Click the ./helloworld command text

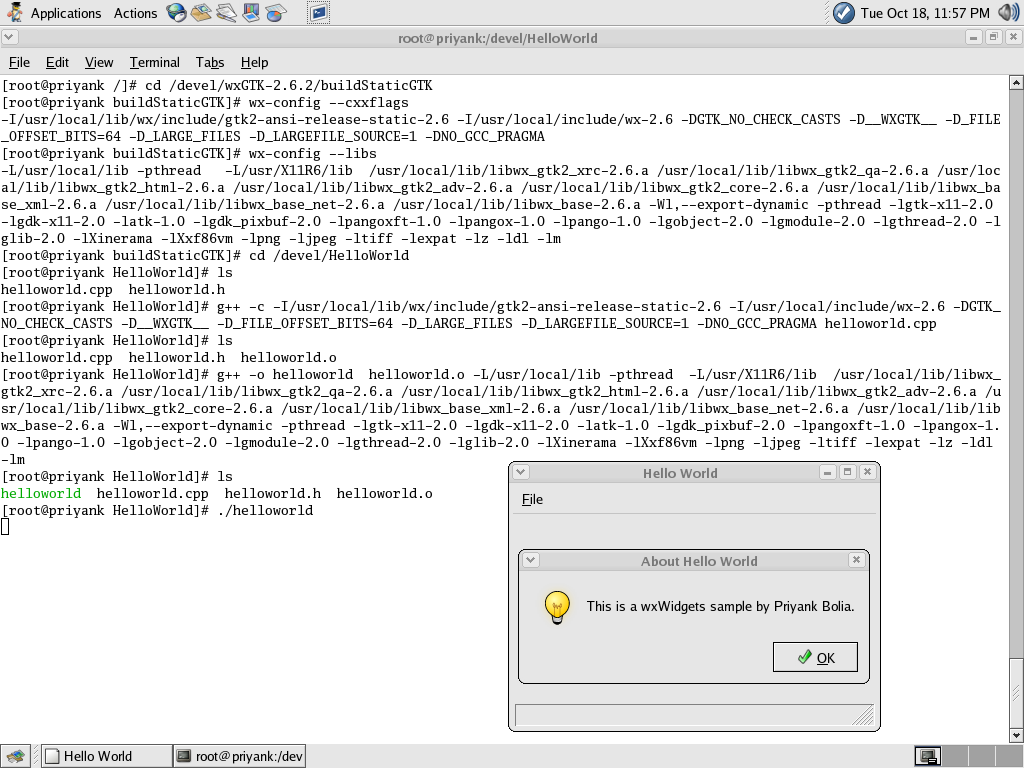click(x=265, y=511)
